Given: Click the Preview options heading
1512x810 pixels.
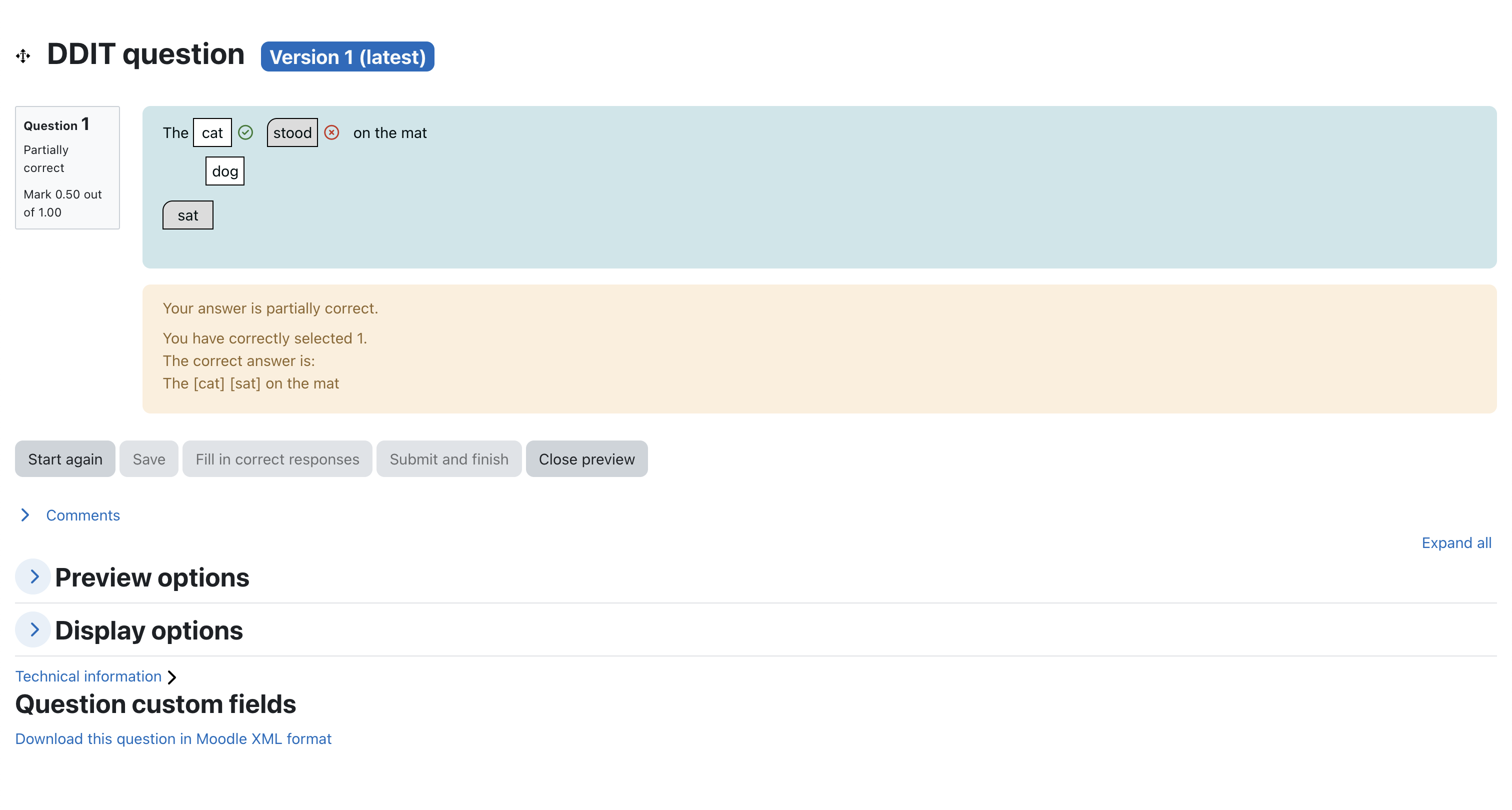Looking at the screenshot, I should coord(152,577).
